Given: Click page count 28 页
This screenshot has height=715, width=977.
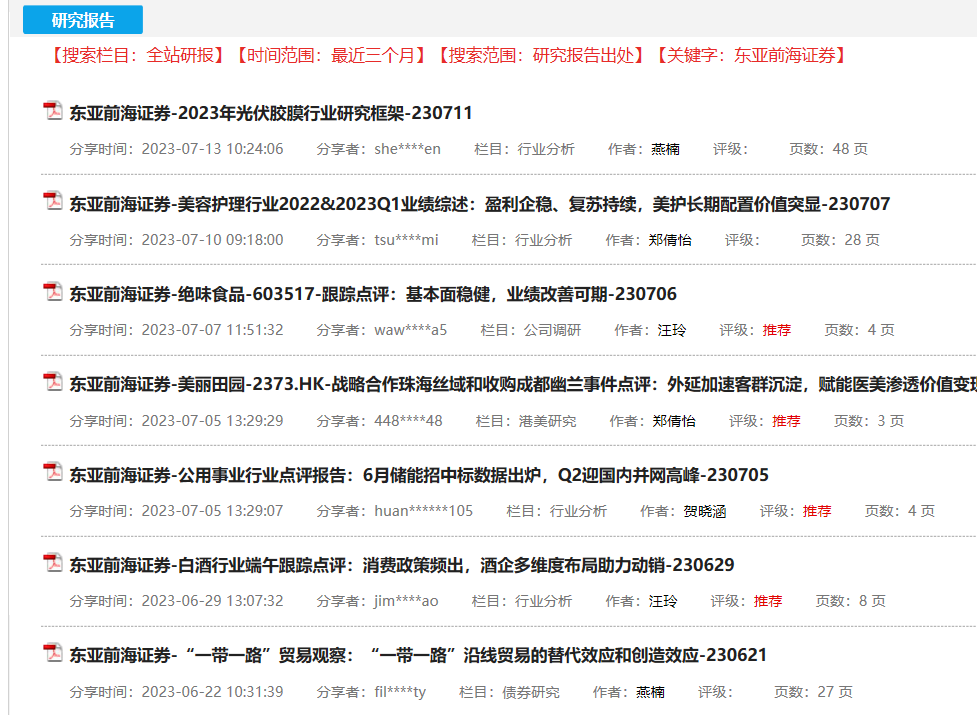Looking at the screenshot, I should pos(862,240).
